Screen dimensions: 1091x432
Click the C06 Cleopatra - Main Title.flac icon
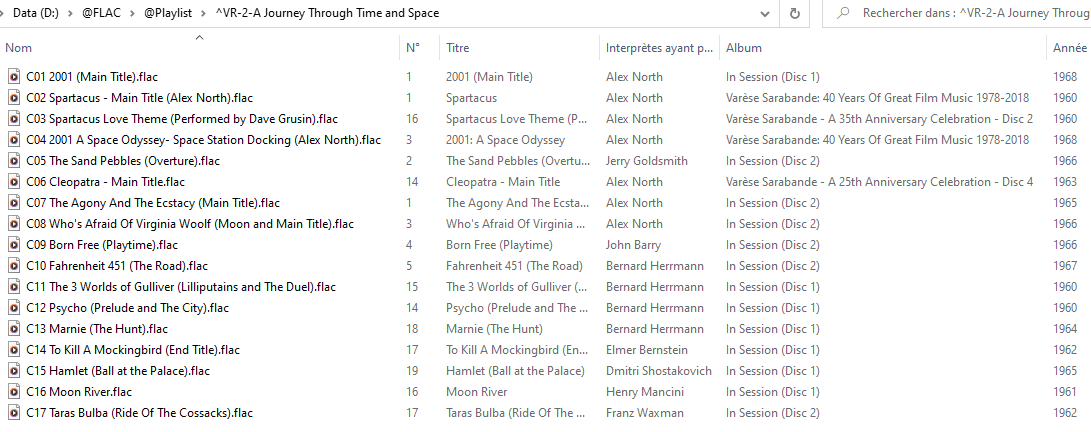13,182
